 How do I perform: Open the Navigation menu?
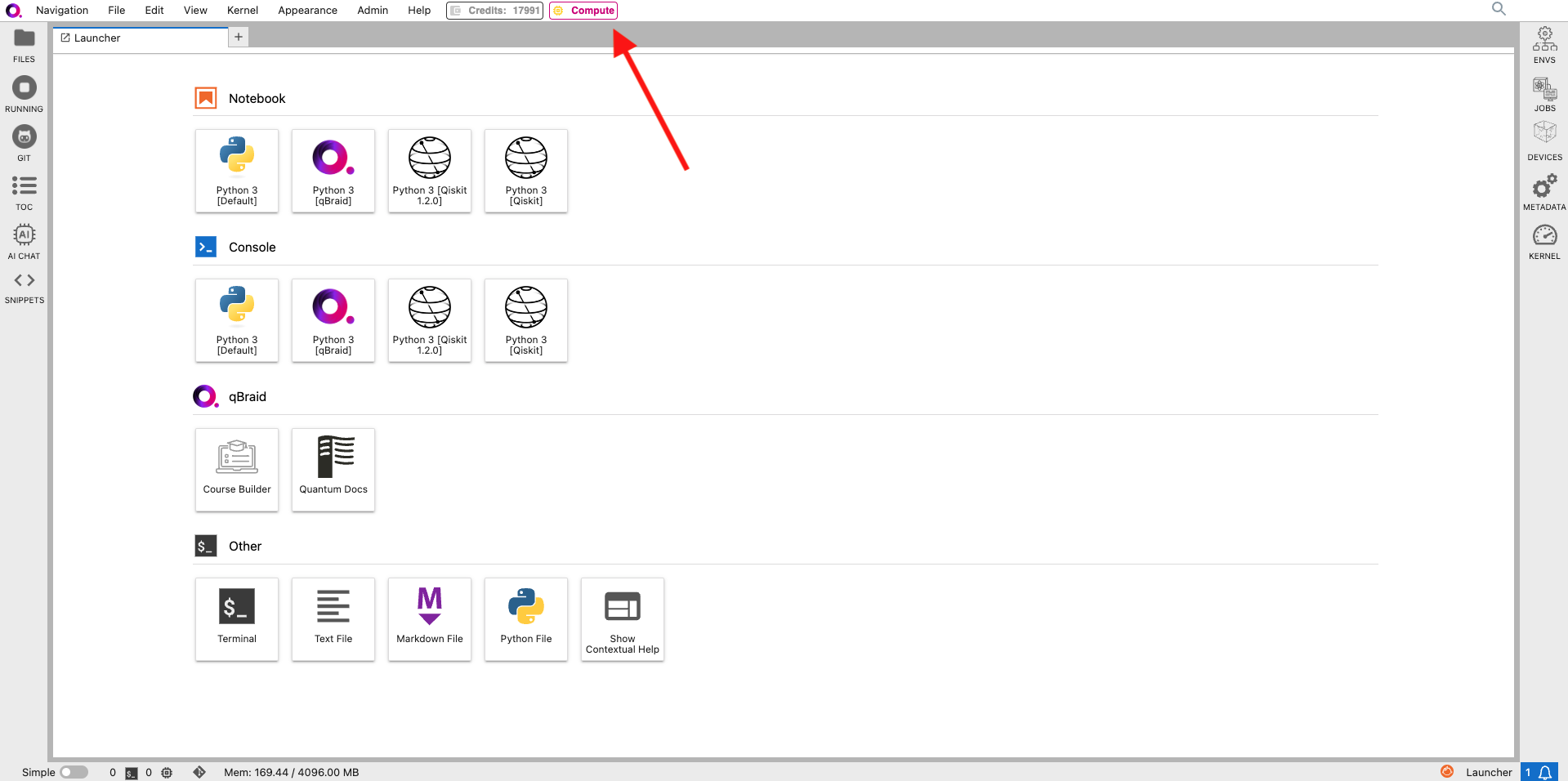point(62,11)
